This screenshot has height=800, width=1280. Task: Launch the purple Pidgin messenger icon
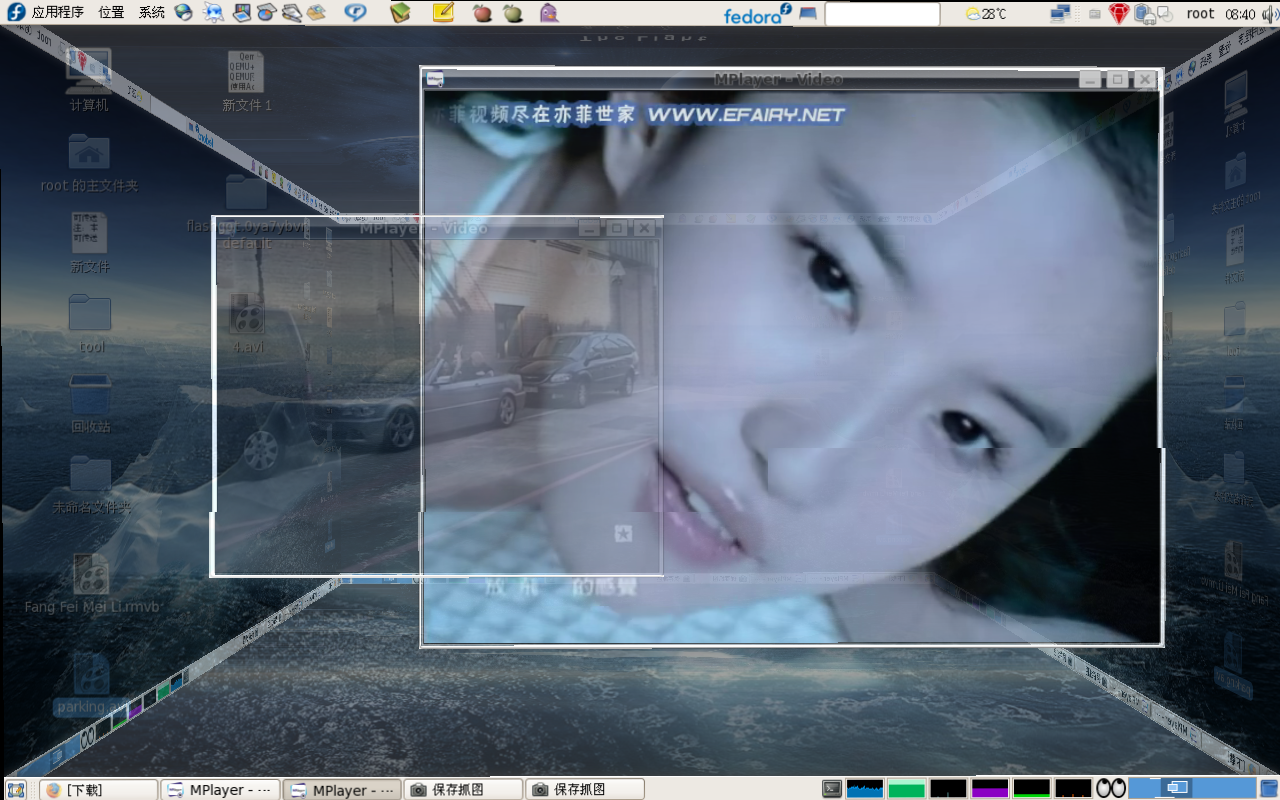(549, 13)
